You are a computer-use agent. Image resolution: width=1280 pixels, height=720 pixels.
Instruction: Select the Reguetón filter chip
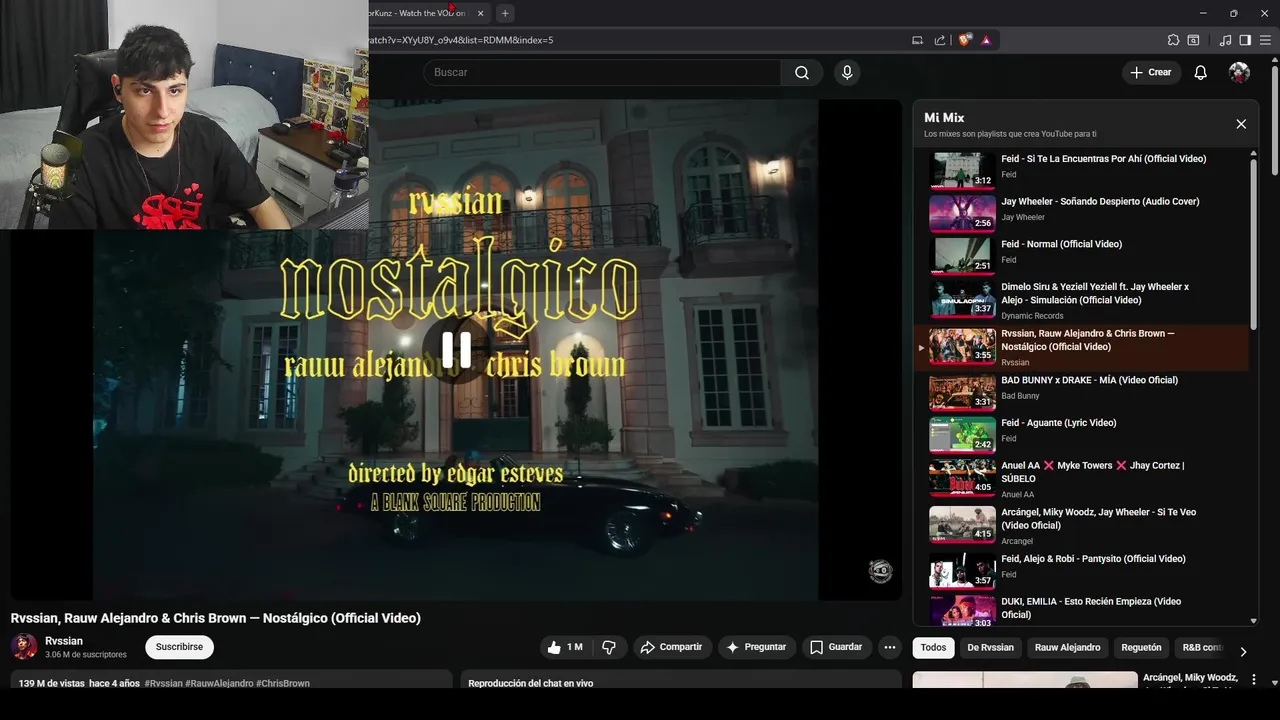(1141, 647)
